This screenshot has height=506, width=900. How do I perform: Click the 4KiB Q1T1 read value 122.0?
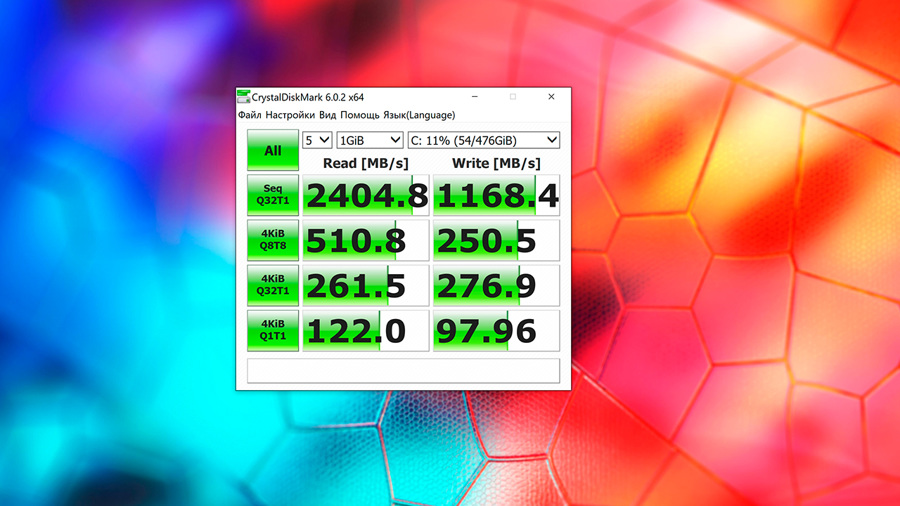[366, 330]
